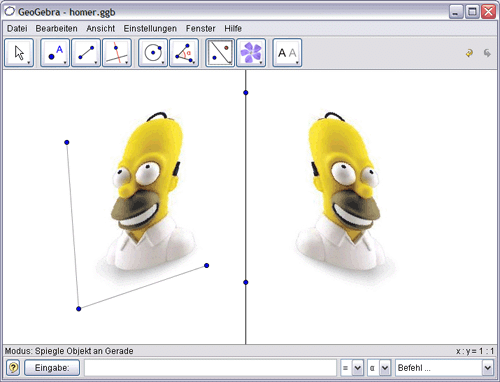This screenshot has height=382, width=500.
Task: Click the help question mark icon
Action: click(13, 368)
